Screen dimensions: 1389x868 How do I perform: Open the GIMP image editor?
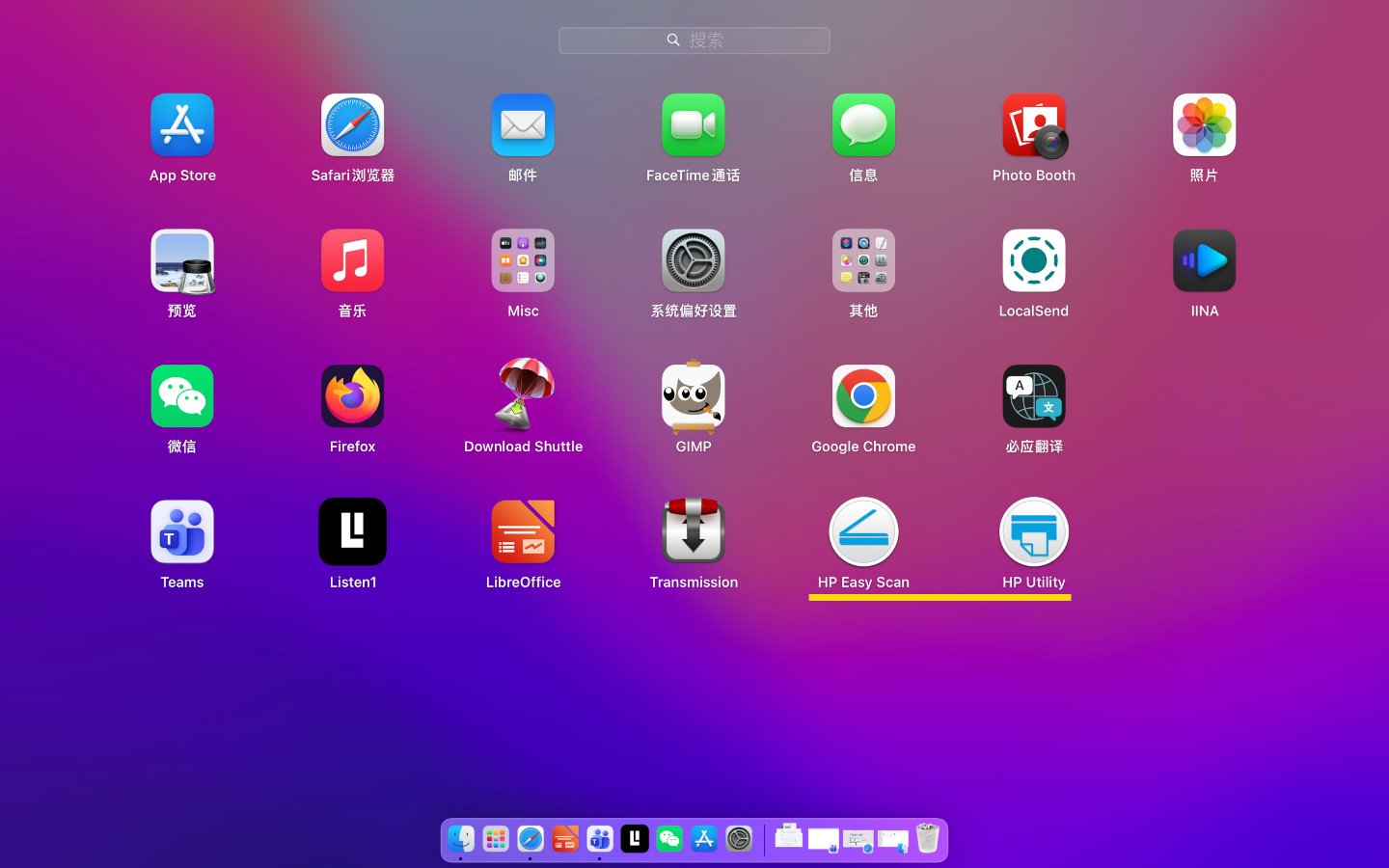coord(694,395)
